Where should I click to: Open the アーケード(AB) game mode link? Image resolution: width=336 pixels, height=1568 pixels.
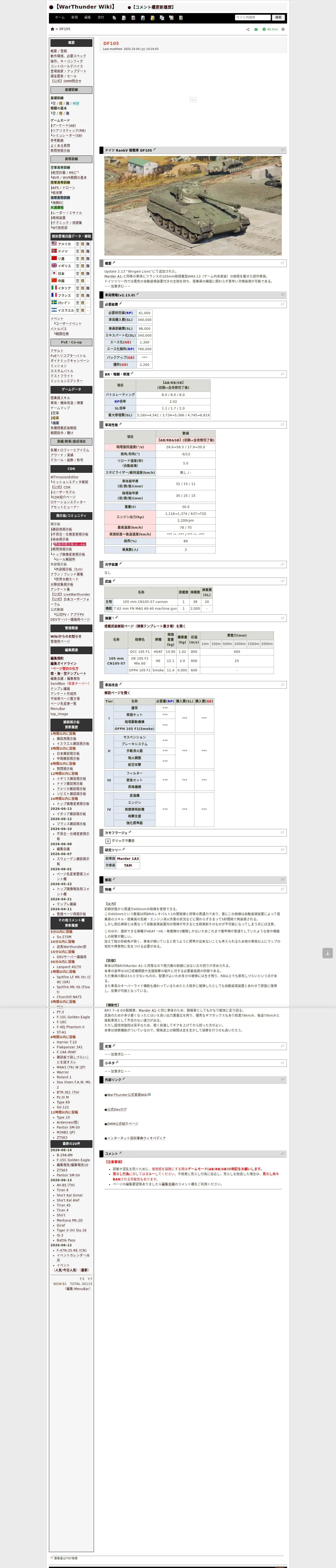pyautogui.click(x=64, y=125)
